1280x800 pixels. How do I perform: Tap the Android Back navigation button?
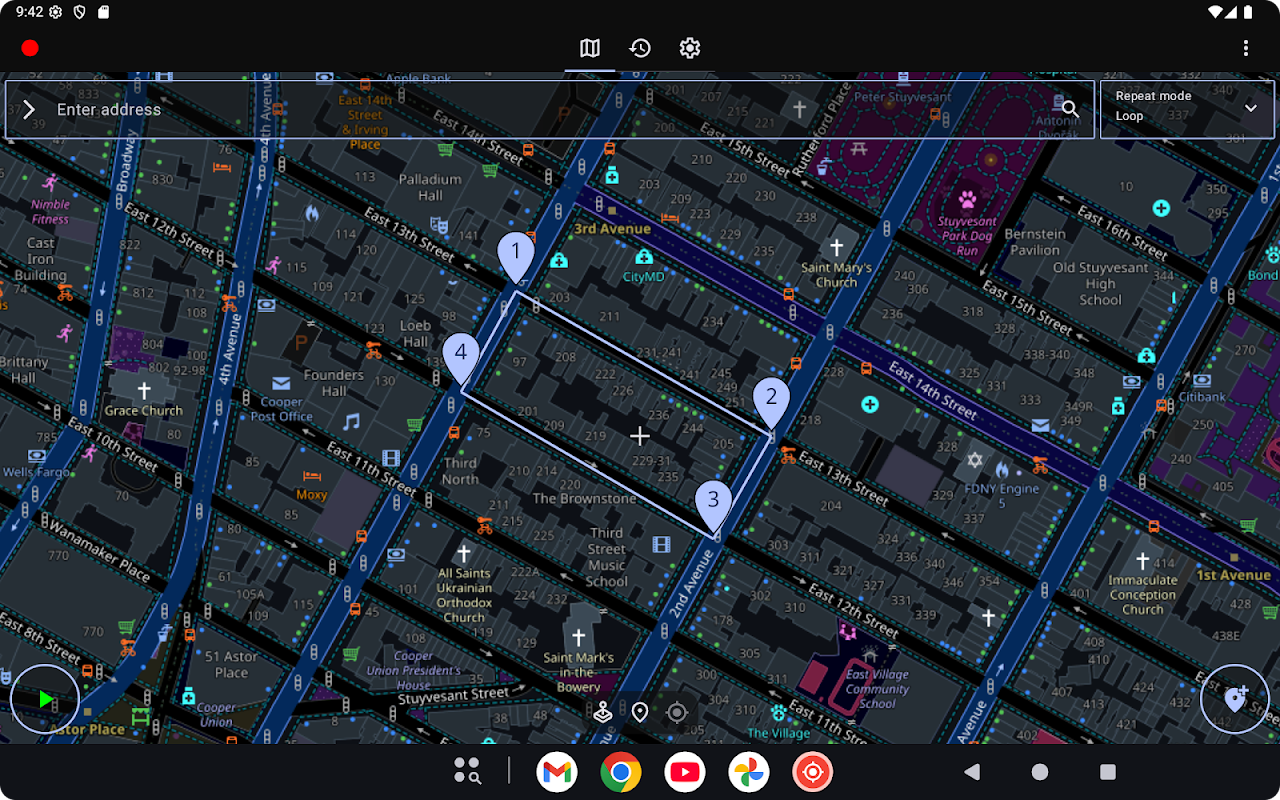pyautogui.click(x=971, y=772)
